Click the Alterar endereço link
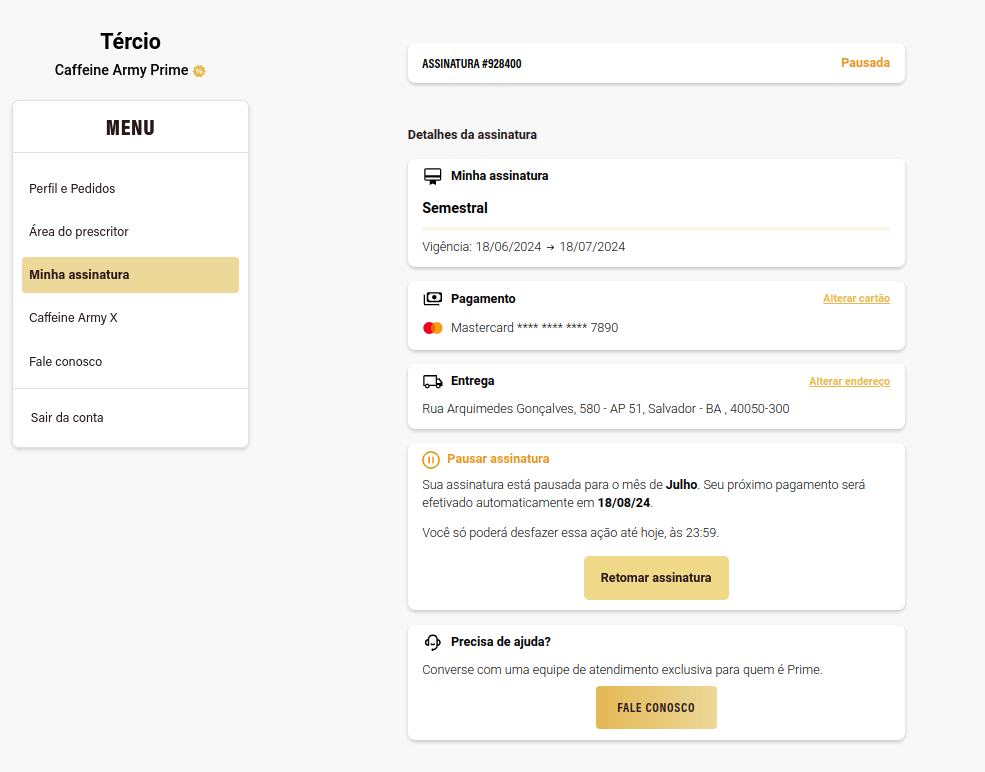Image resolution: width=985 pixels, height=772 pixels. tap(849, 381)
